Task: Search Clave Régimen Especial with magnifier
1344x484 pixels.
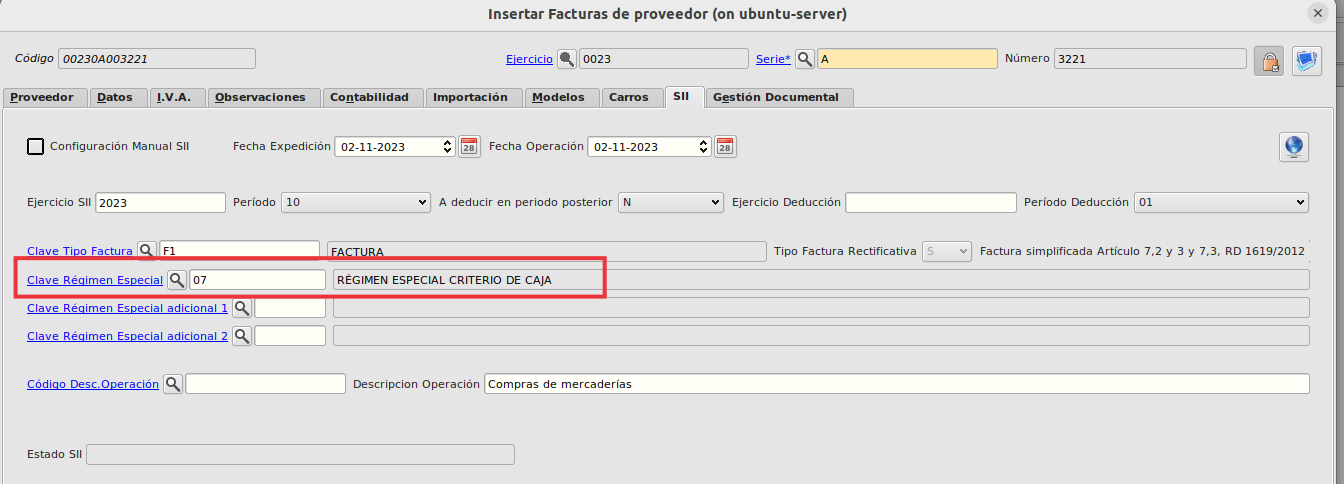Action: pos(176,280)
